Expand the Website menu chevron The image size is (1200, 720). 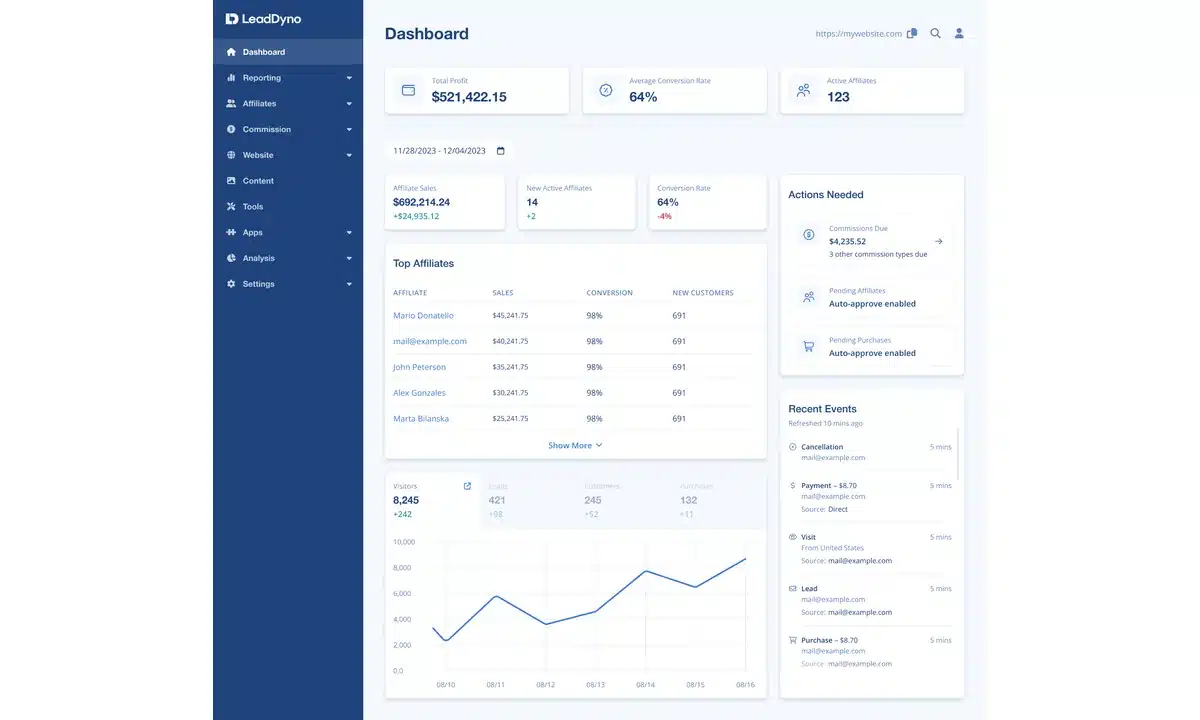(349, 156)
